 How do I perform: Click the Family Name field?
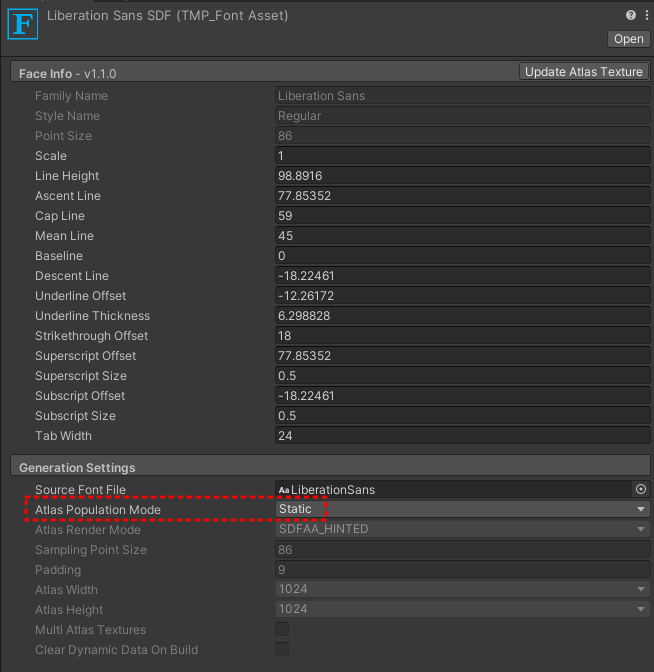[462, 96]
